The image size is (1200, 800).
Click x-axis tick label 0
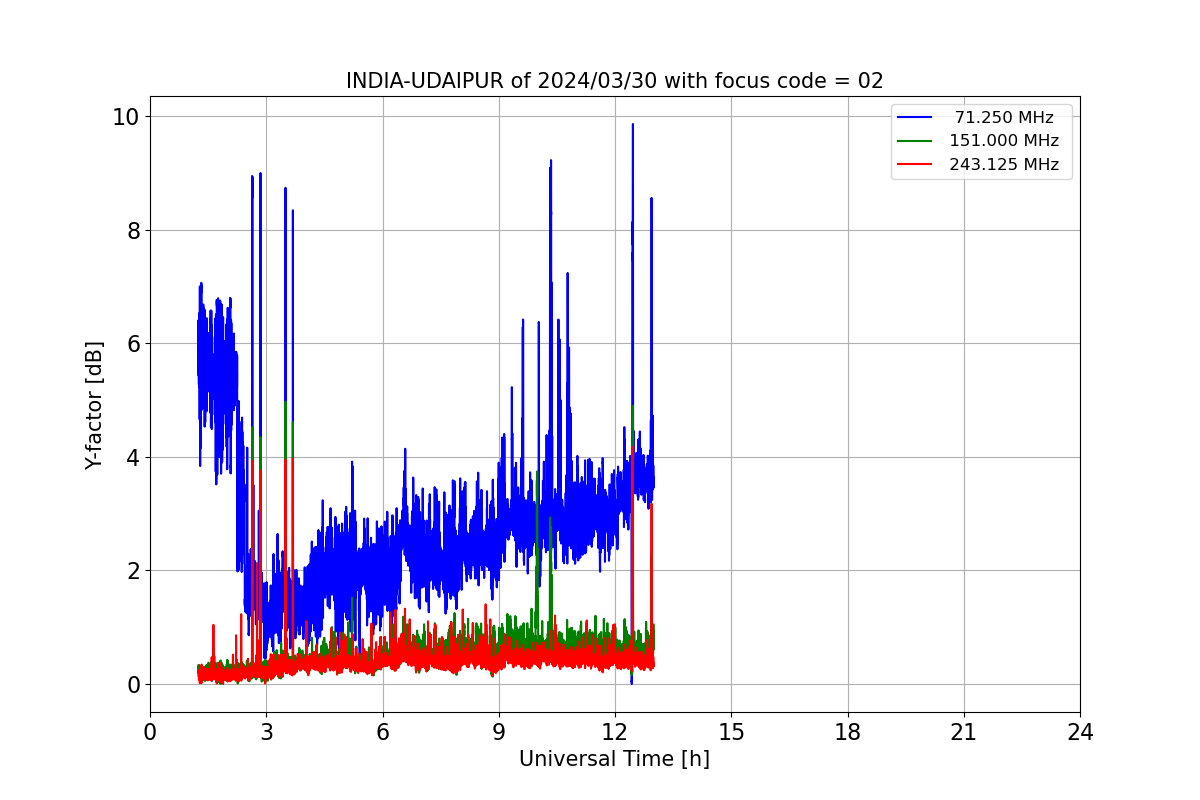point(150,733)
